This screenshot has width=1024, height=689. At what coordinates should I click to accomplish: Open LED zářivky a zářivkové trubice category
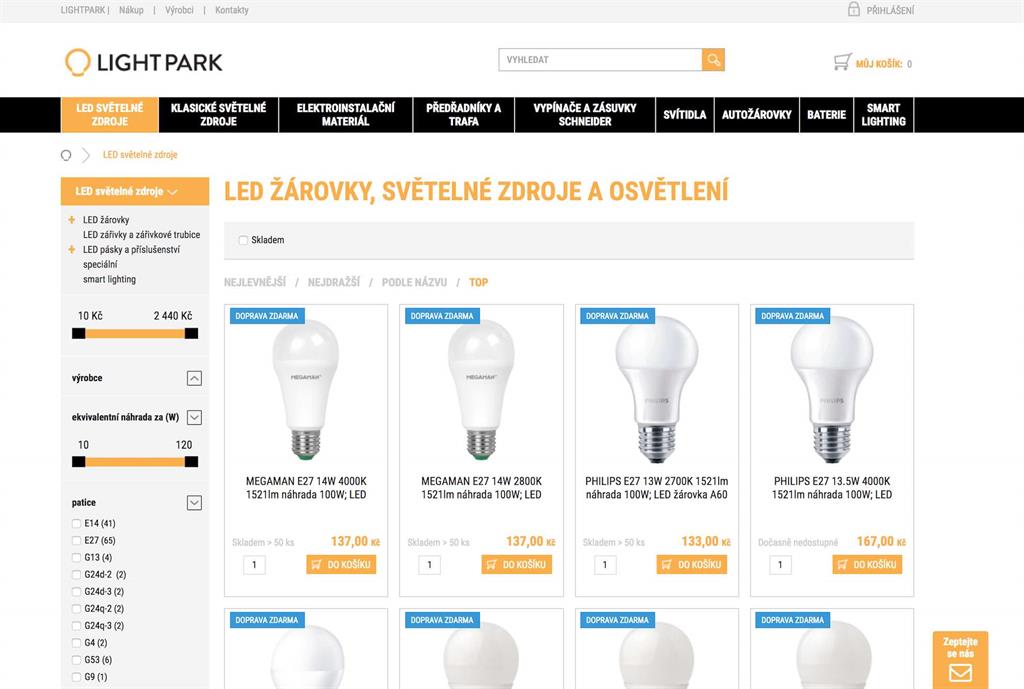click(141, 234)
